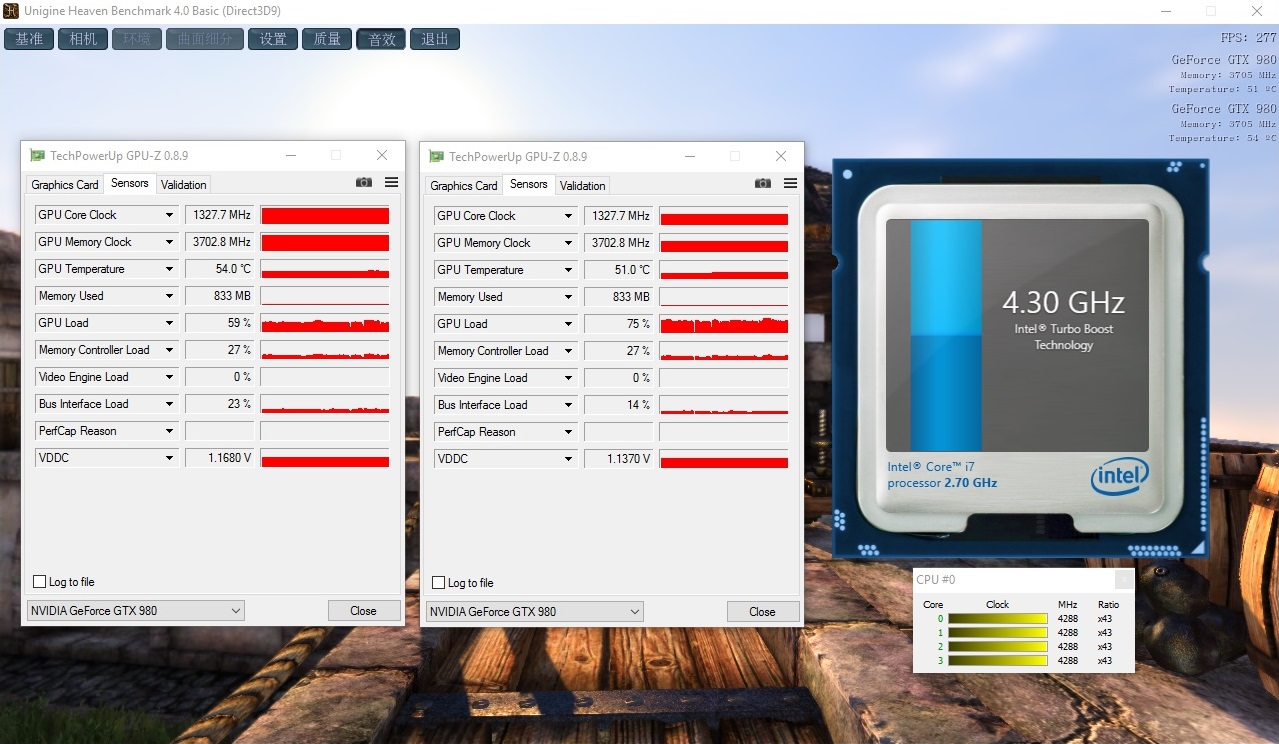Open 质量 quality menu in Heaven toolbar
Viewport: 1279px width, 744px height.
pyautogui.click(x=327, y=39)
